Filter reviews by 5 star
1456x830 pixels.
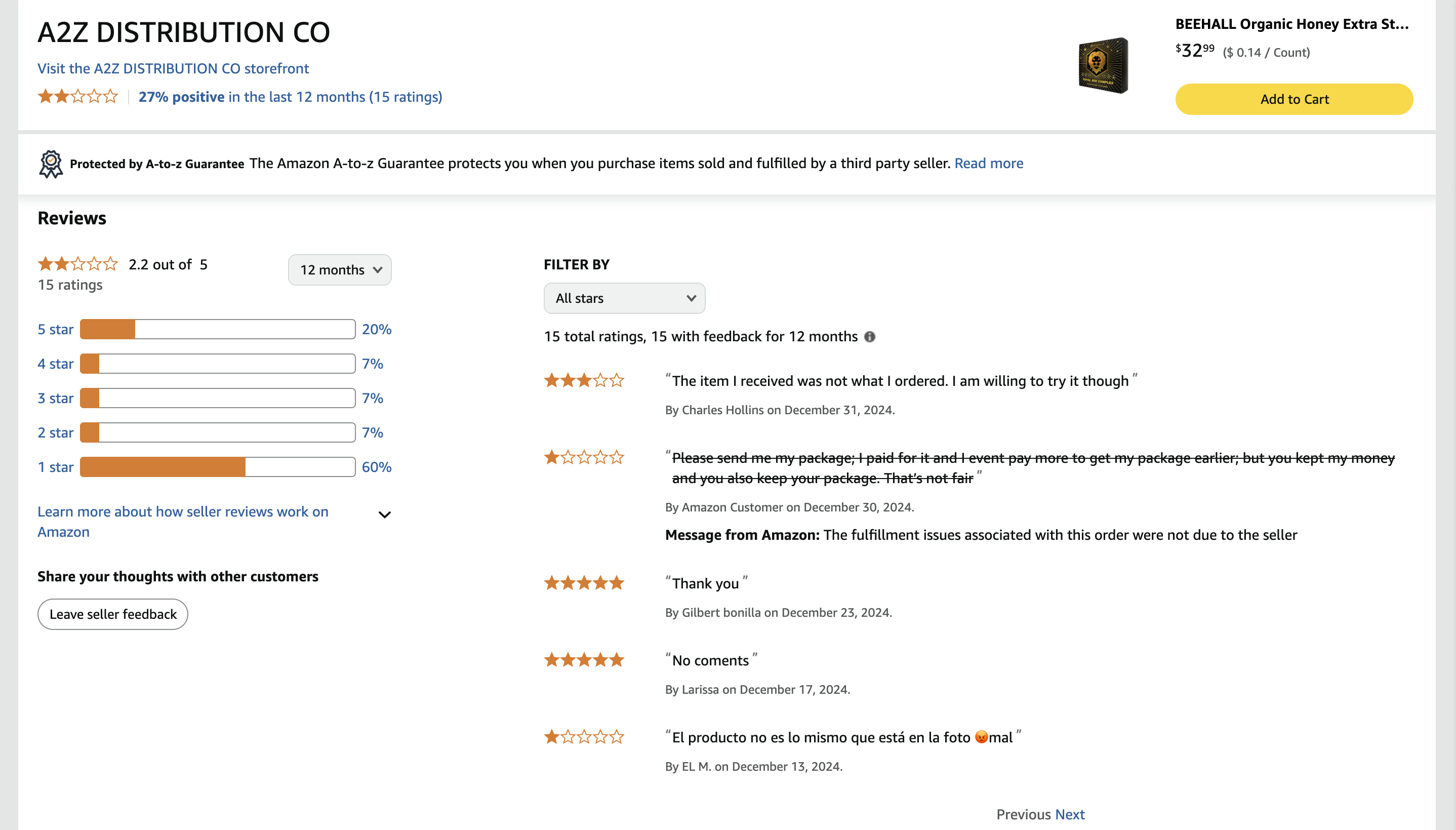(x=55, y=330)
